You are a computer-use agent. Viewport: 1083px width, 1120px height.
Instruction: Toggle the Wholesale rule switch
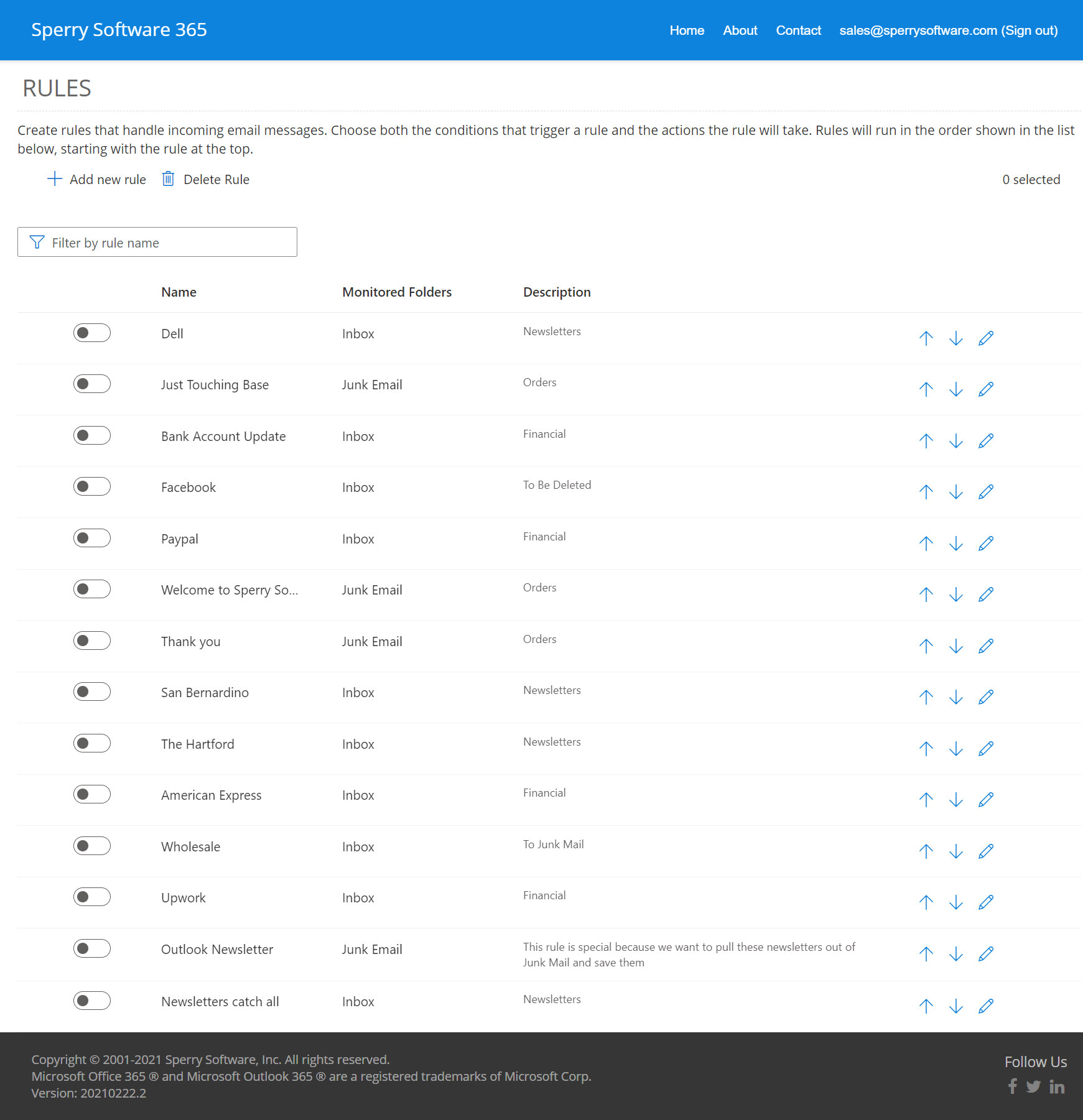click(x=92, y=846)
